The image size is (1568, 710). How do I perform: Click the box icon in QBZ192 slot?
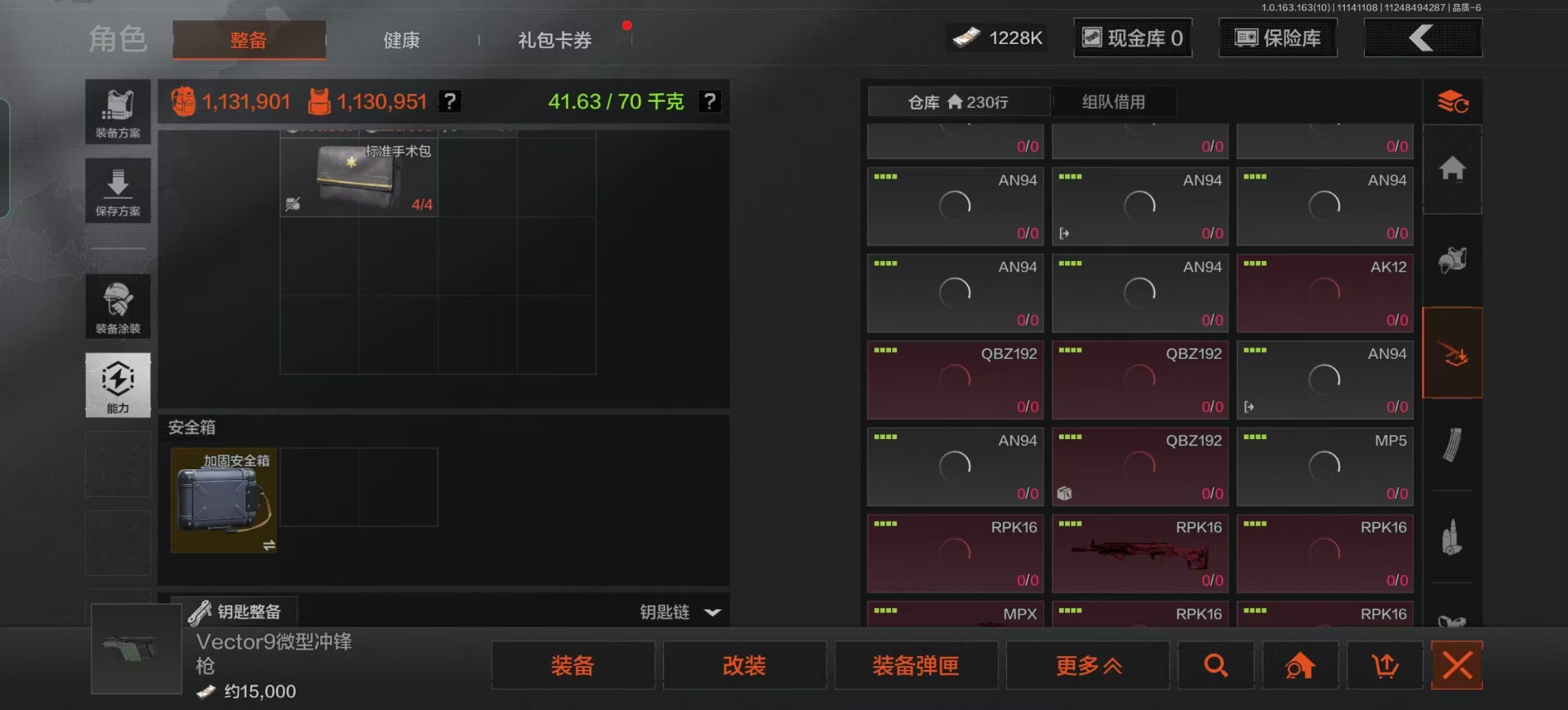(1064, 493)
